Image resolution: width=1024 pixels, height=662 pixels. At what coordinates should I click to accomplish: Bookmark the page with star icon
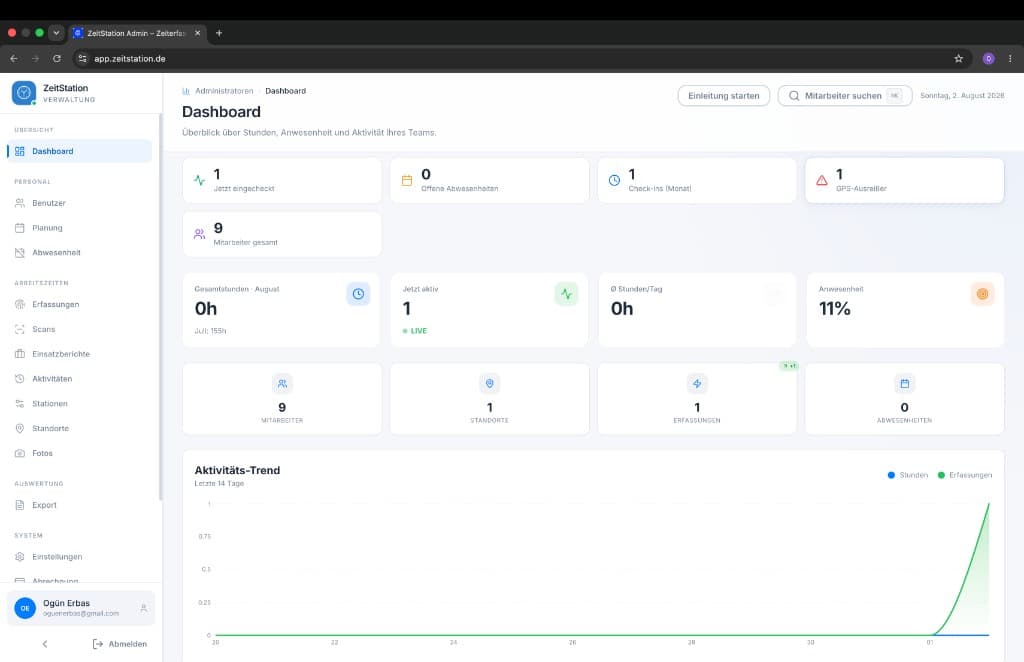pyautogui.click(x=958, y=59)
